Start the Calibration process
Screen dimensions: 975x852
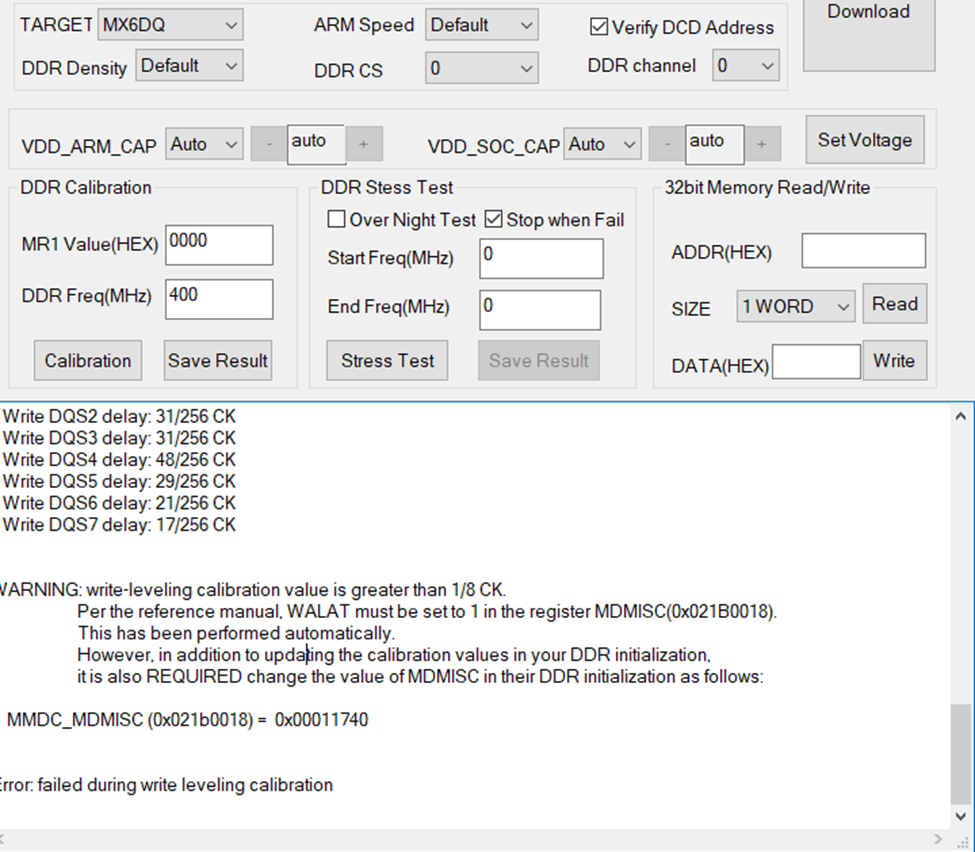tap(87, 360)
